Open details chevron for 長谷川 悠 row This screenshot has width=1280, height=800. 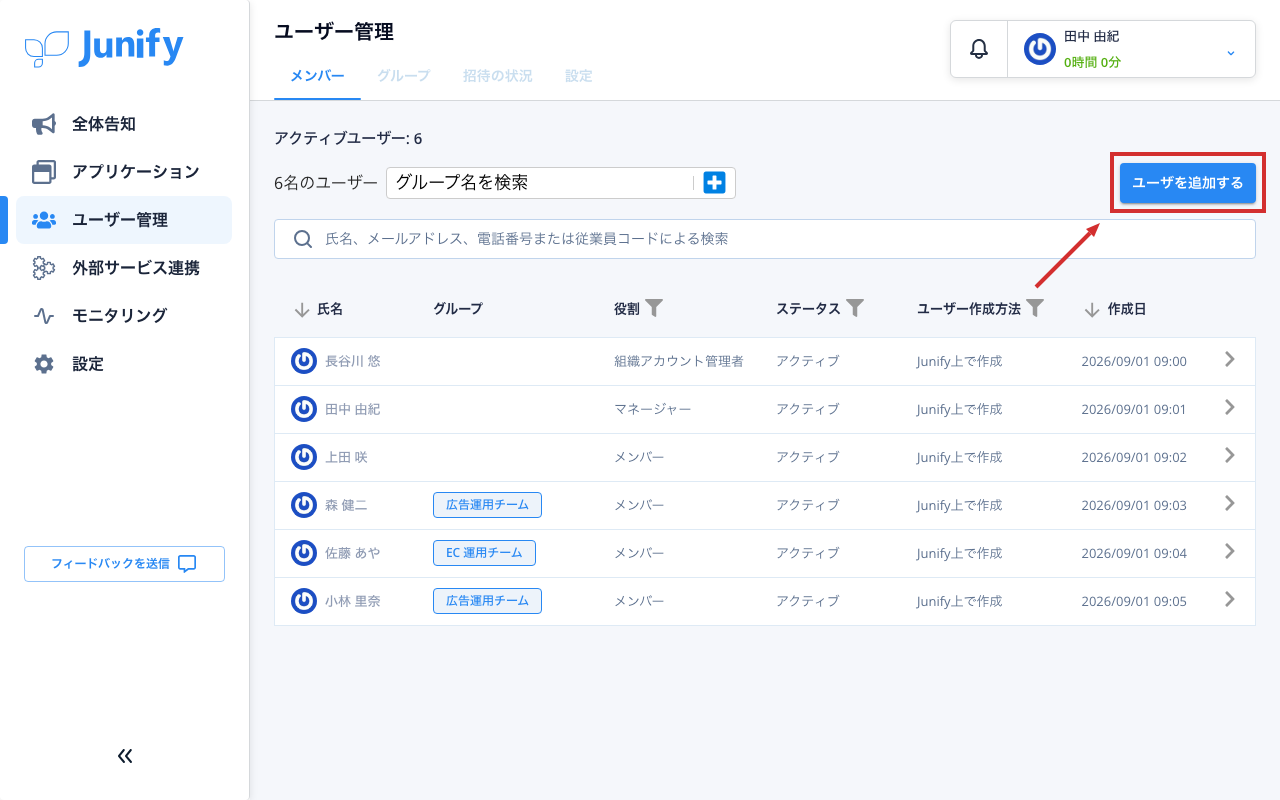click(1230, 360)
